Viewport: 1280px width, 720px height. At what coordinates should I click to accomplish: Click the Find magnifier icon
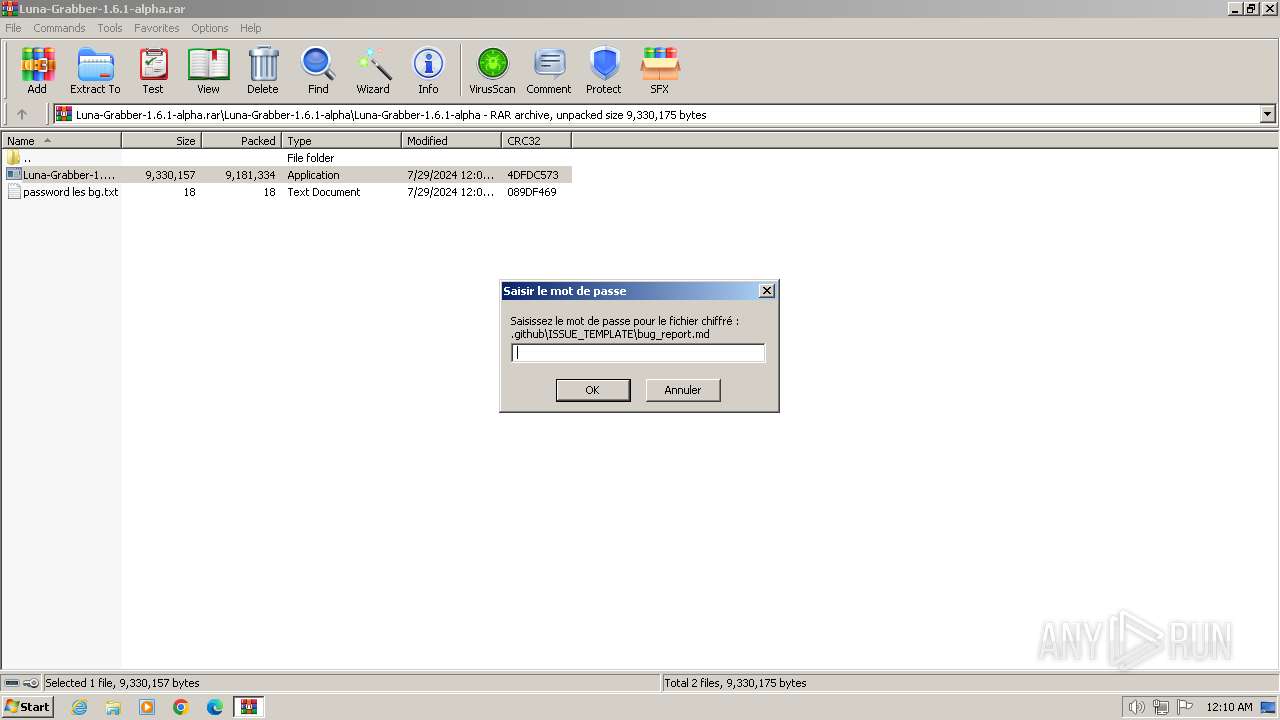[x=318, y=70]
